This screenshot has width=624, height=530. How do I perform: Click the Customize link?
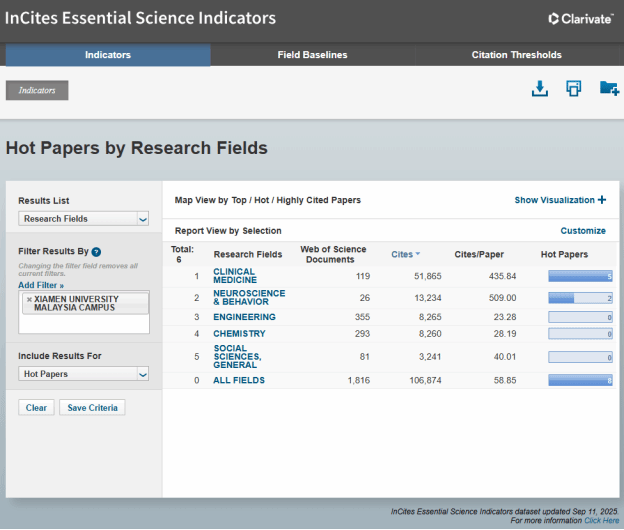(x=582, y=231)
